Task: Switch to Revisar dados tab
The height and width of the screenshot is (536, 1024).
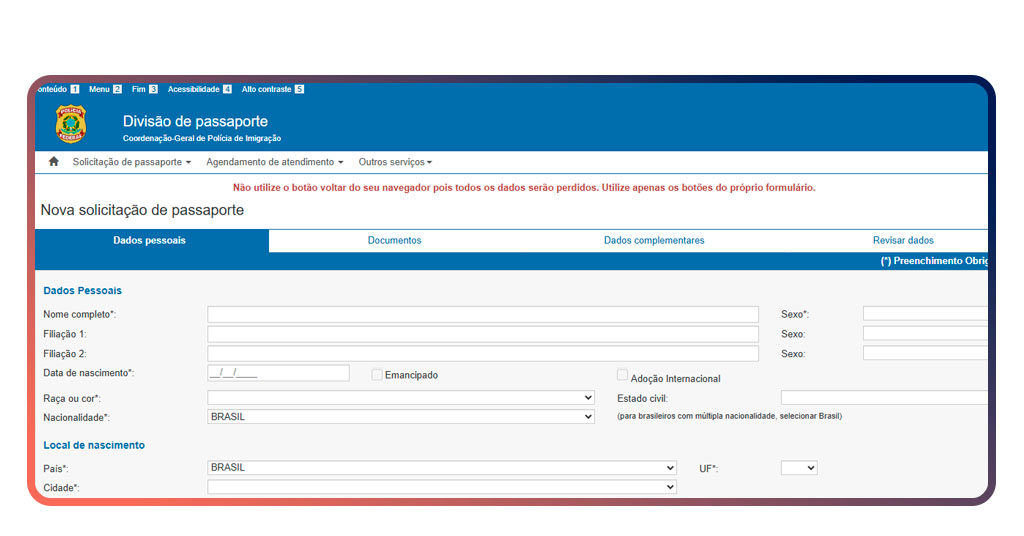Action: click(903, 240)
